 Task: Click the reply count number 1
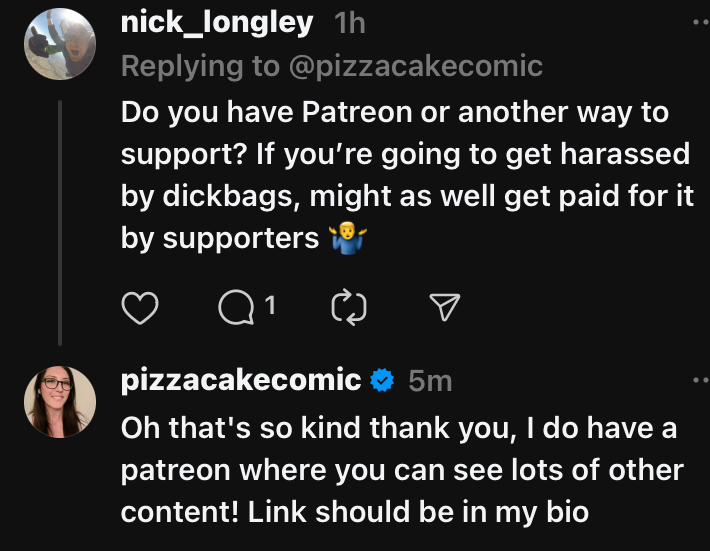270,305
